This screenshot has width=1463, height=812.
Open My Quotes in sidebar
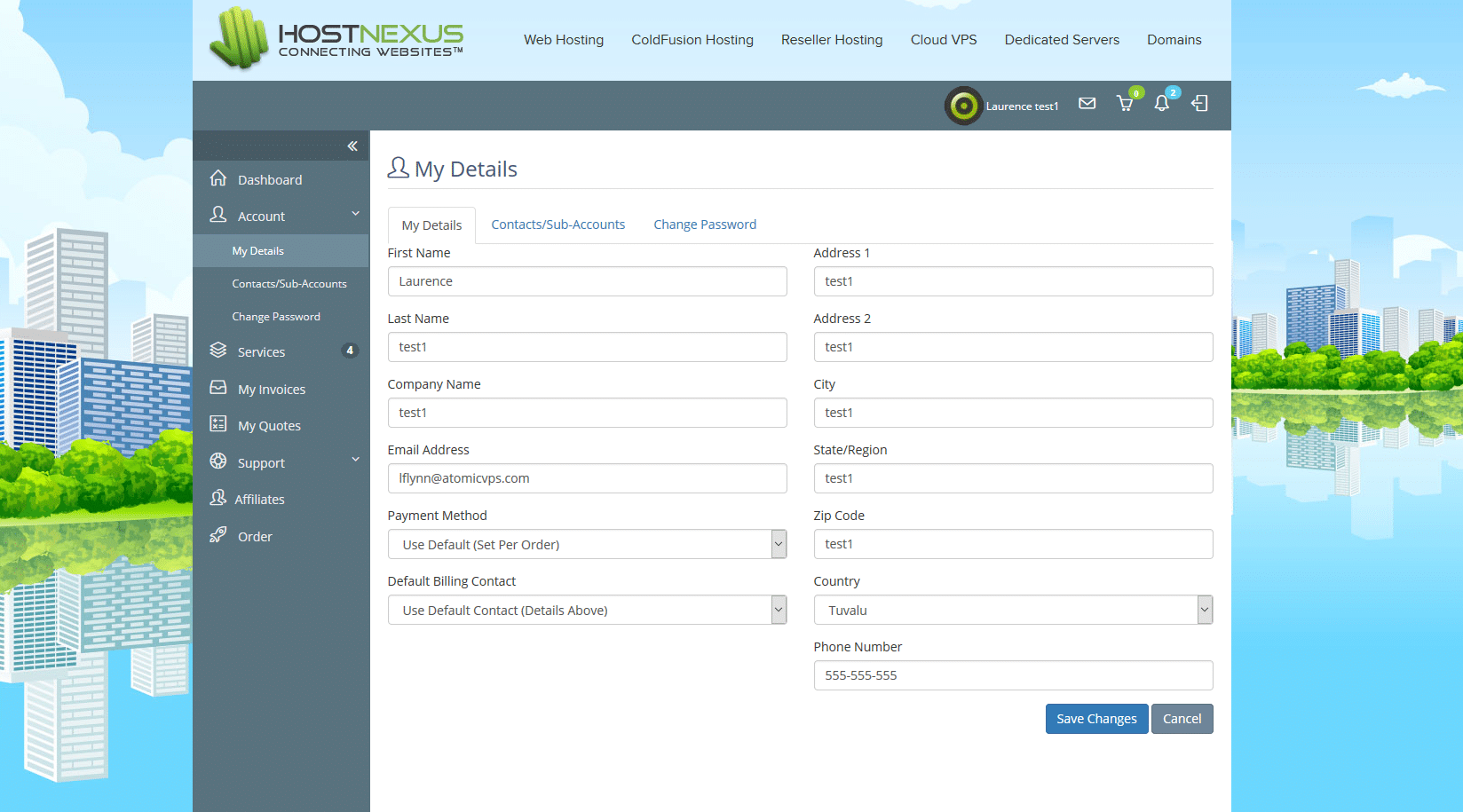[x=269, y=426]
